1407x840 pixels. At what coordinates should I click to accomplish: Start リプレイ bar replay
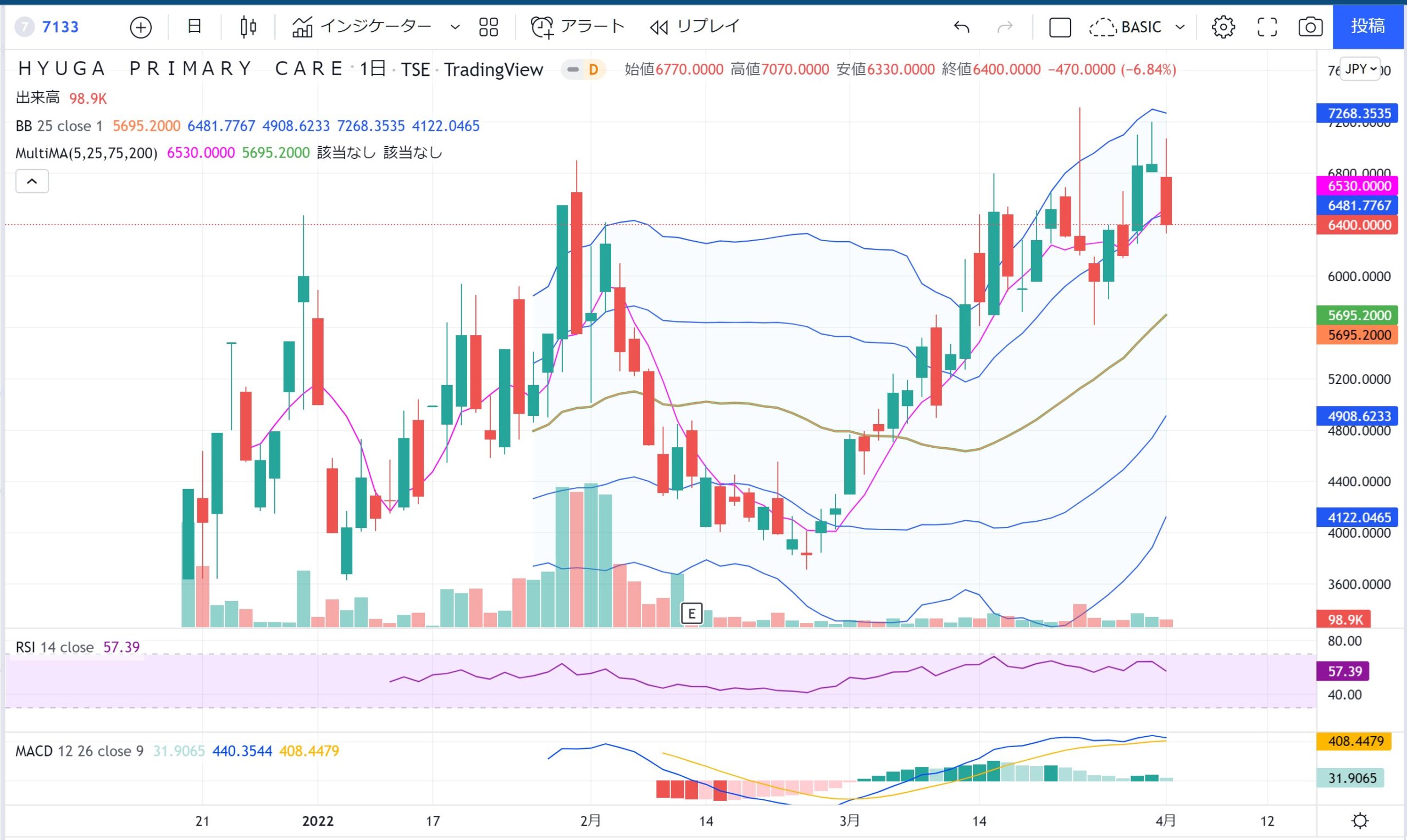[695, 27]
